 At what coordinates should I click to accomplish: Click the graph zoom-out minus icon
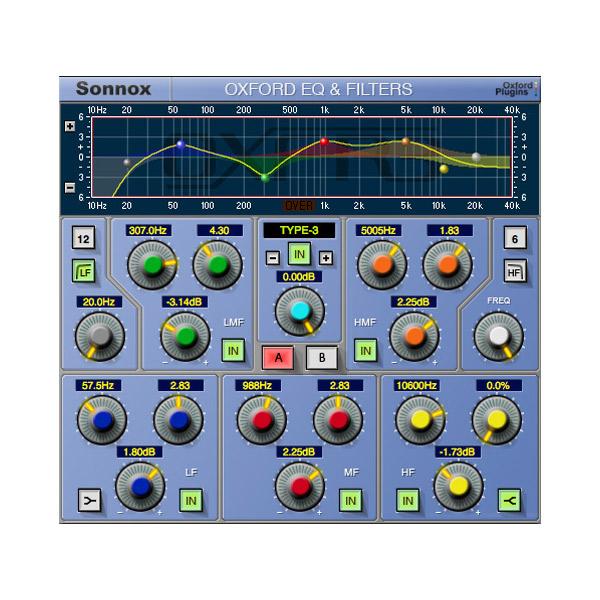pyautogui.click(x=69, y=187)
